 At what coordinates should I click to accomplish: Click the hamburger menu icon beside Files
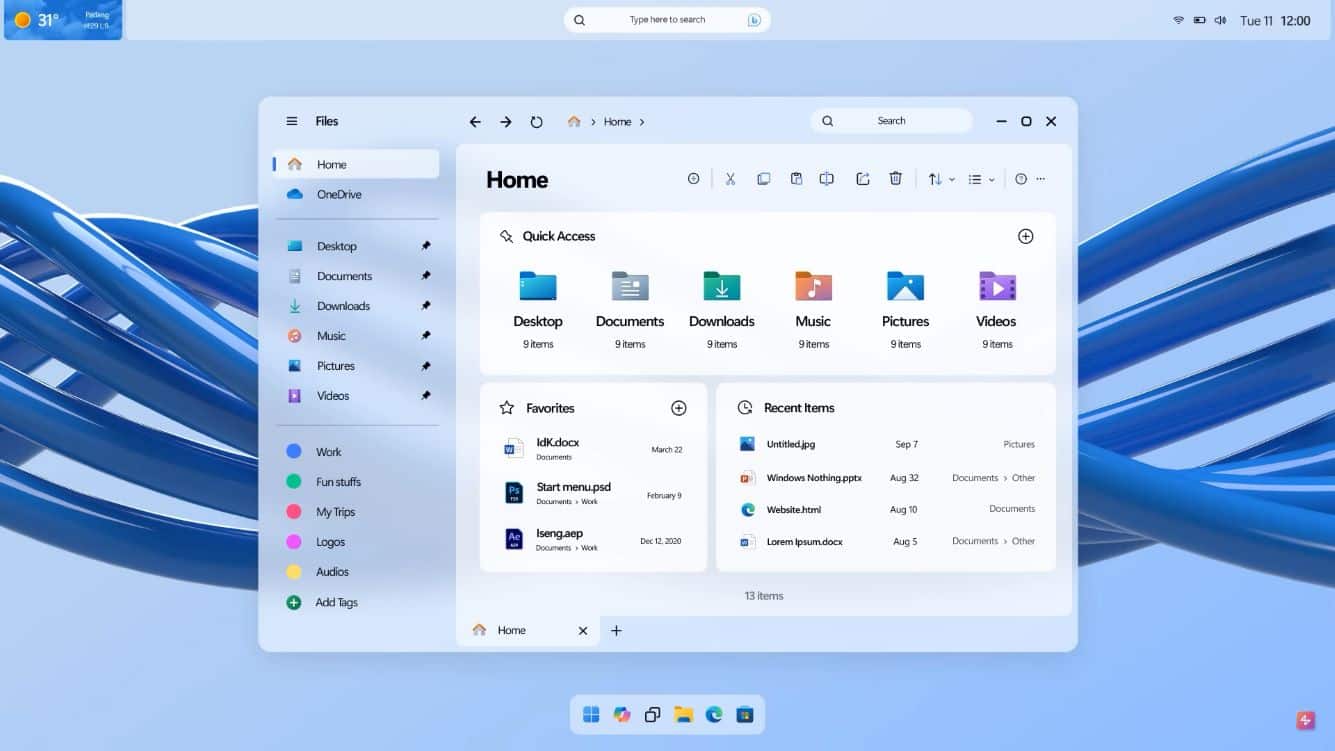pos(291,120)
